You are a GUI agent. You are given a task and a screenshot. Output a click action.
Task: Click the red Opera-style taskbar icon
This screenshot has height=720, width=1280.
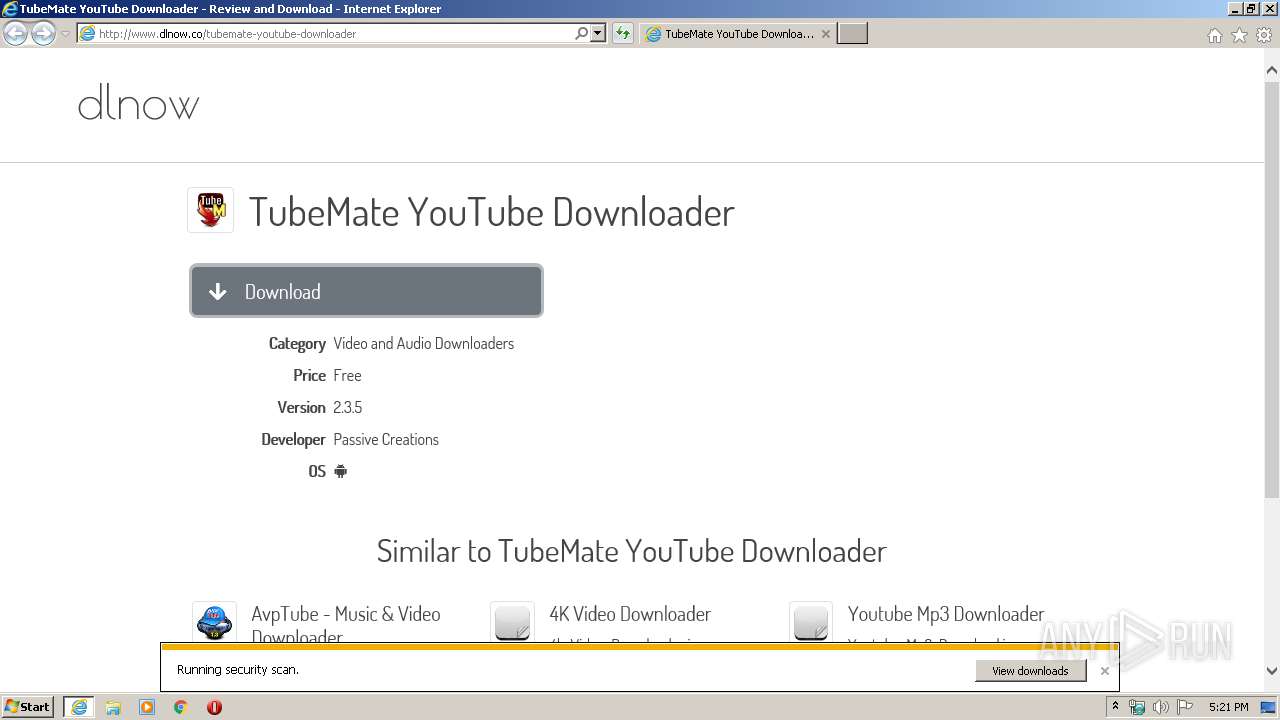[214, 707]
